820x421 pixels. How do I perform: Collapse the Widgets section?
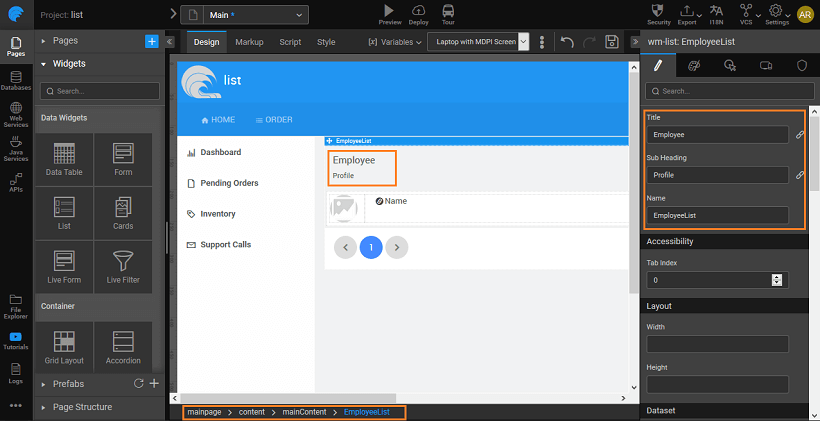[x=44, y=64]
